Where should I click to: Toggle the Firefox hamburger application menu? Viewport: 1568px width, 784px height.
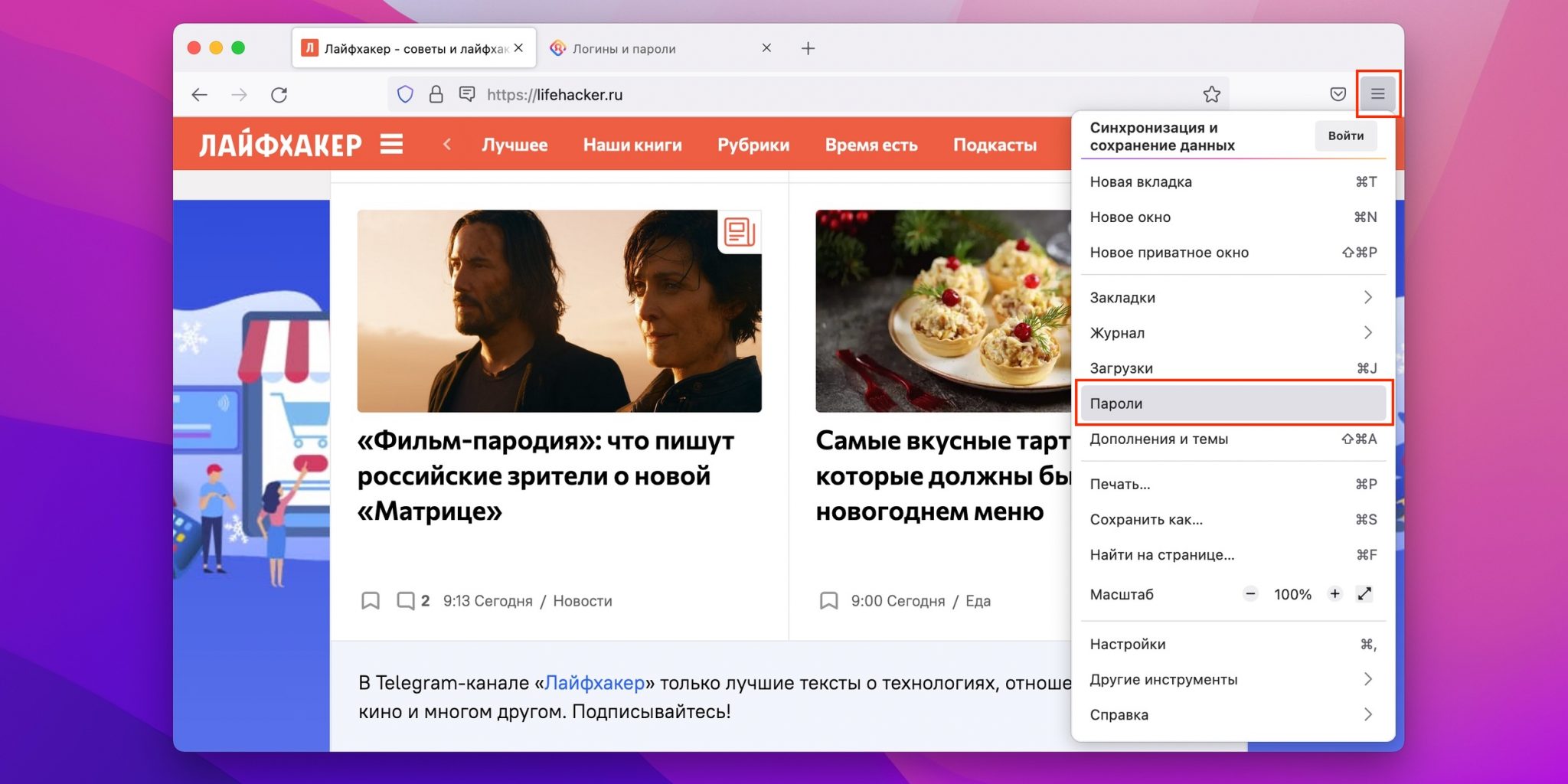click(1377, 94)
